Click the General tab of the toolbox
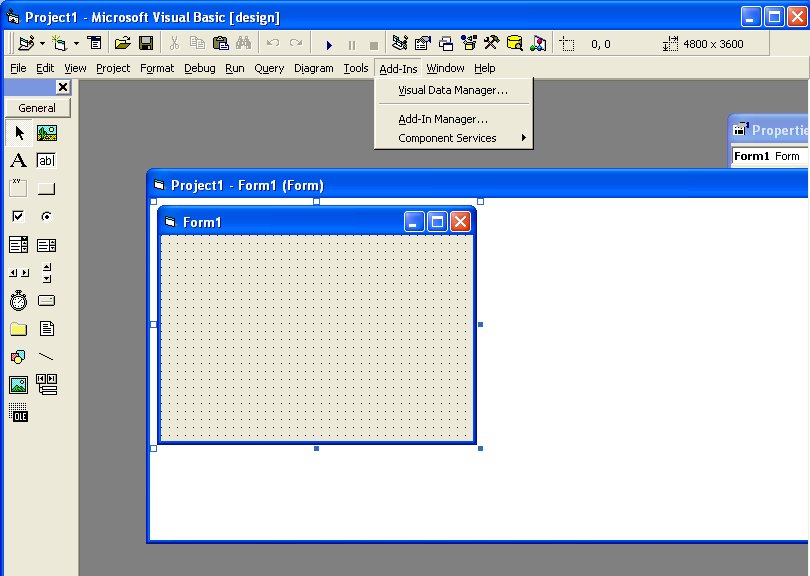The height and width of the screenshot is (576, 810). click(37, 108)
